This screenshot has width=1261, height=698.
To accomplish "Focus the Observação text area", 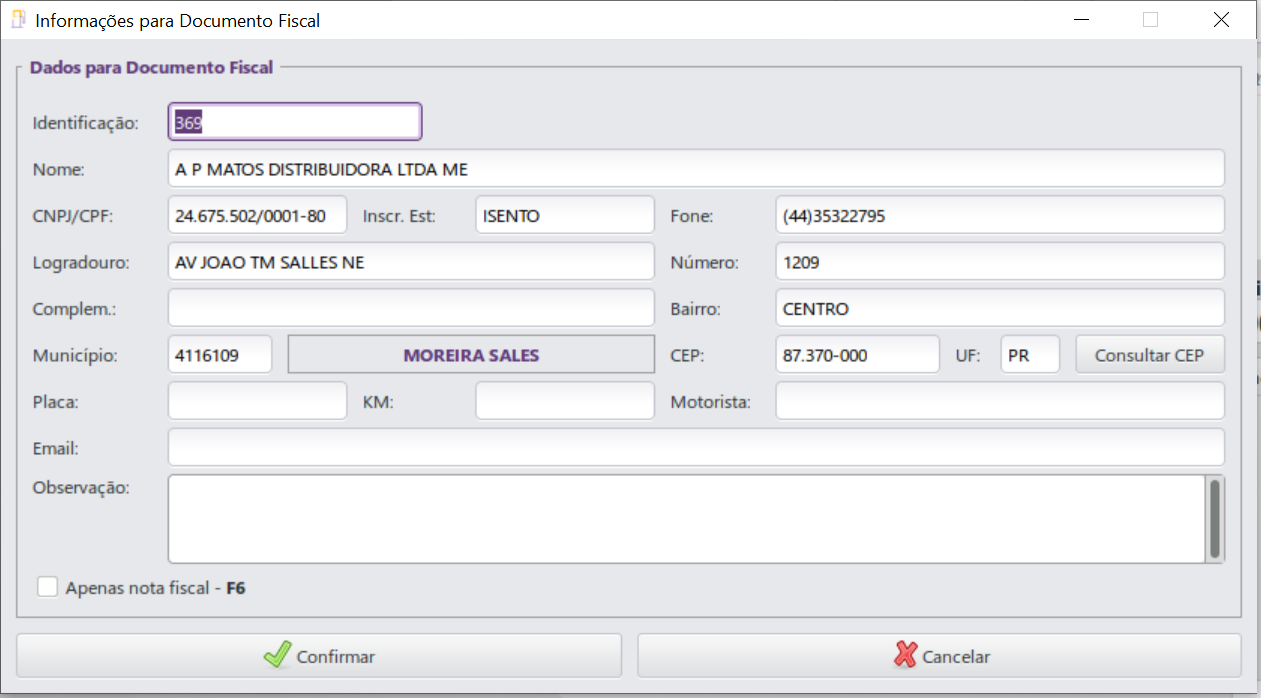I will [687, 519].
